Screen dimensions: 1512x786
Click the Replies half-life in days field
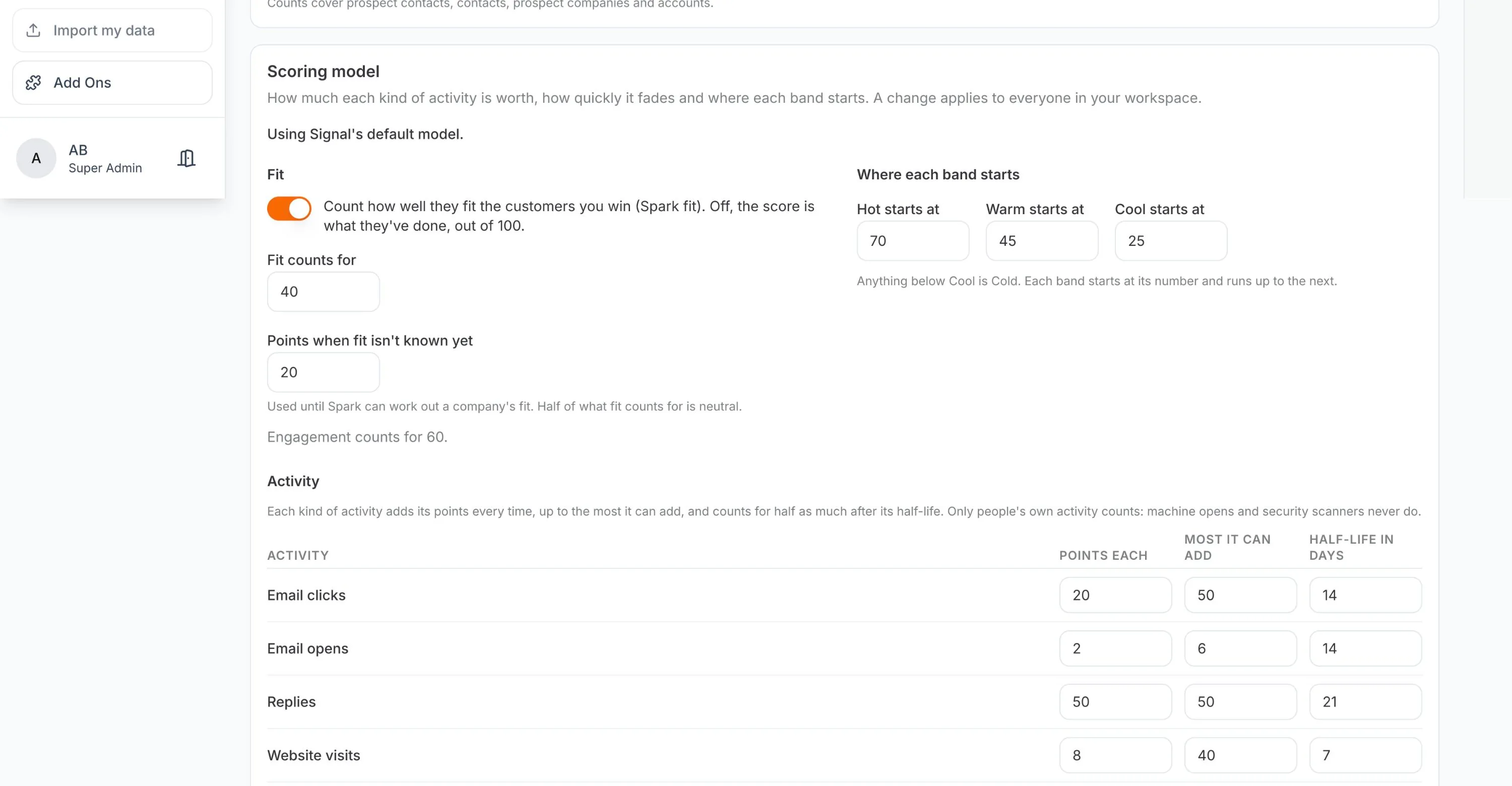(1366, 701)
